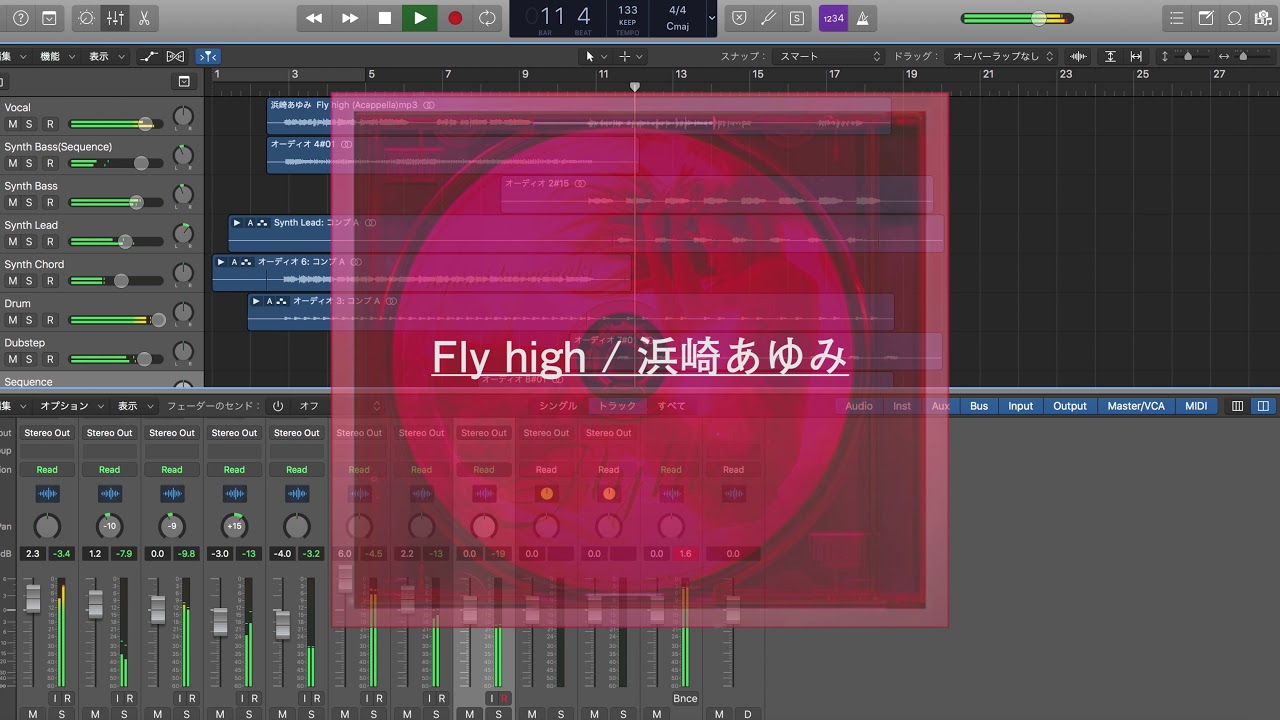Viewport: 1280px width, 720px height.
Task: Click the Horizontal Auto Zoom button
Action: pos(1136,57)
